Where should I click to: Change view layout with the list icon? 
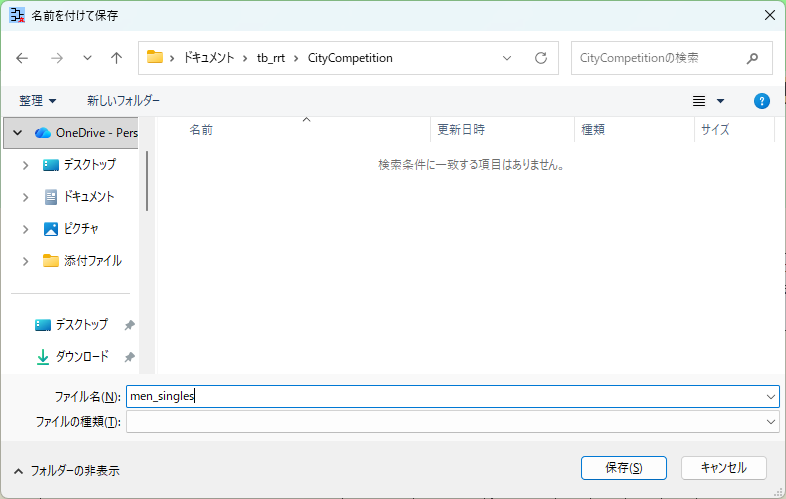(699, 101)
